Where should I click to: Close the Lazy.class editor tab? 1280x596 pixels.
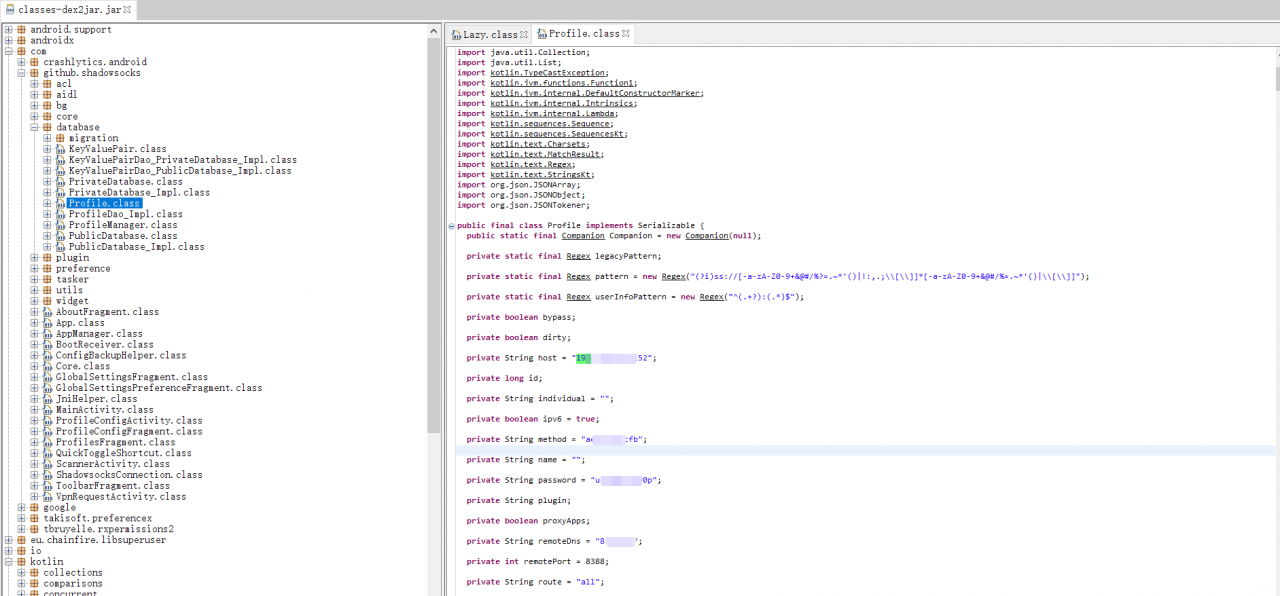[x=525, y=34]
